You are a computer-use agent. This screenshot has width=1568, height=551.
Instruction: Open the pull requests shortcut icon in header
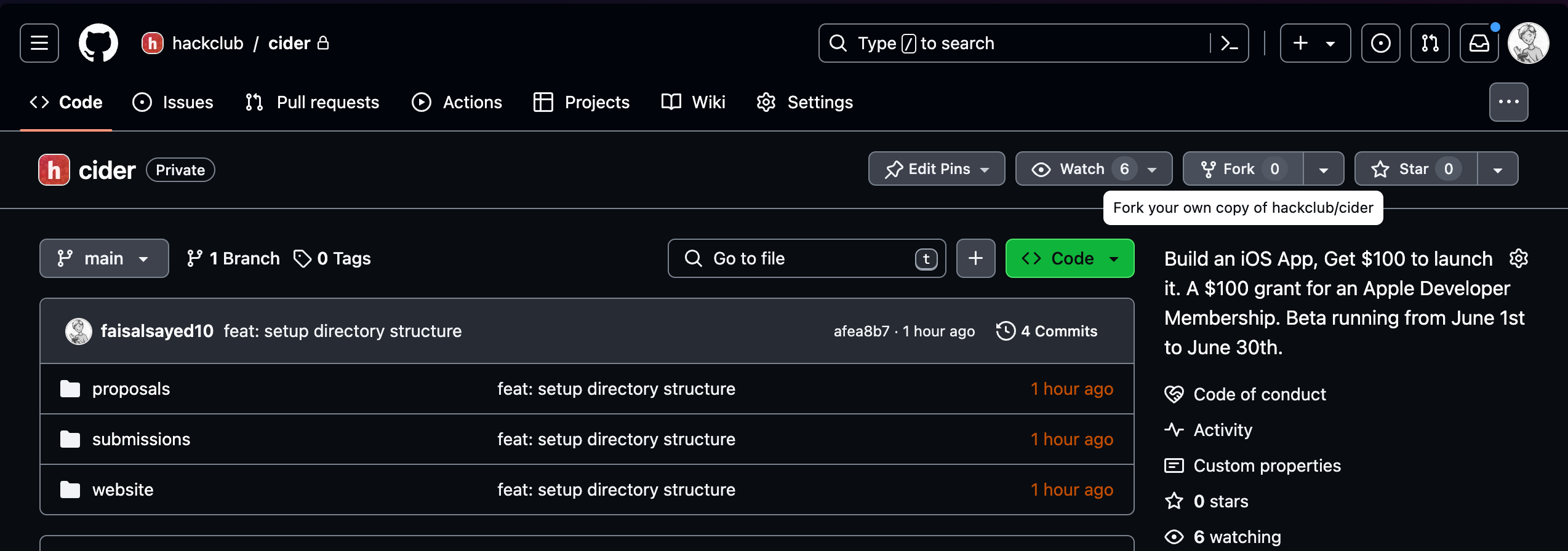pos(1430,43)
